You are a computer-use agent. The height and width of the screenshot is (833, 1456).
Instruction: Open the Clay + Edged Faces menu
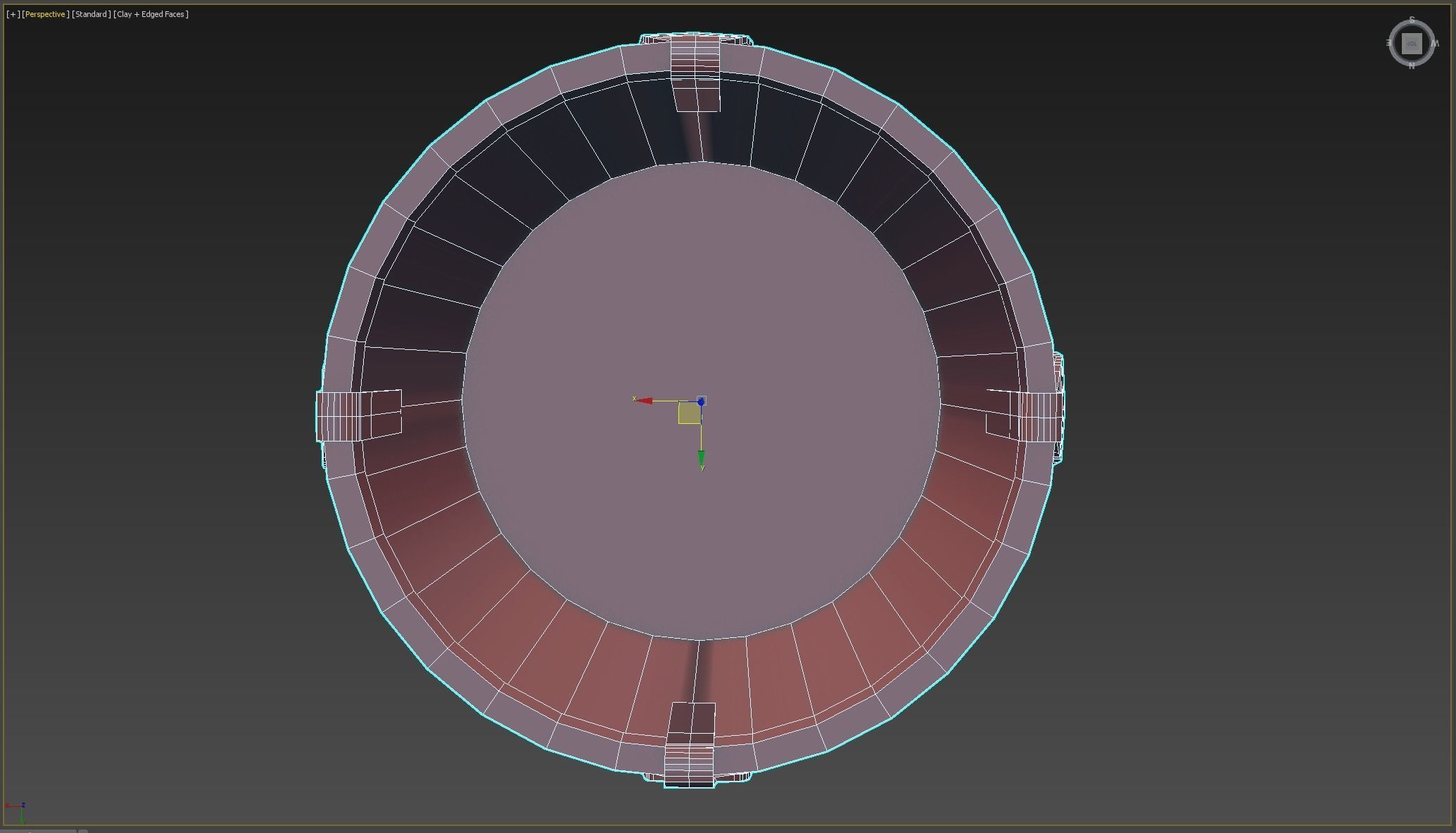(x=151, y=14)
